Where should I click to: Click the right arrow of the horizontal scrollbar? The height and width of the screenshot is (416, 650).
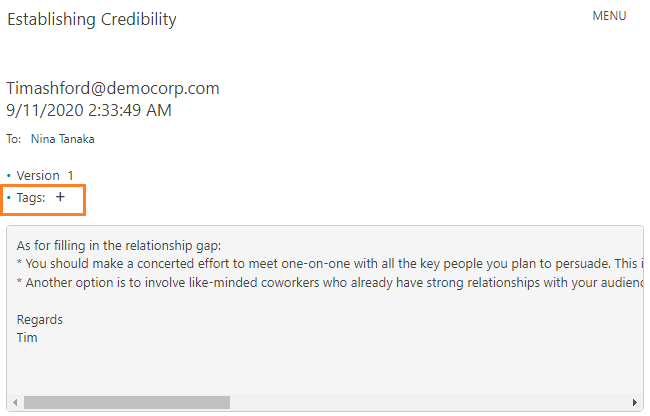(x=636, y=402)
